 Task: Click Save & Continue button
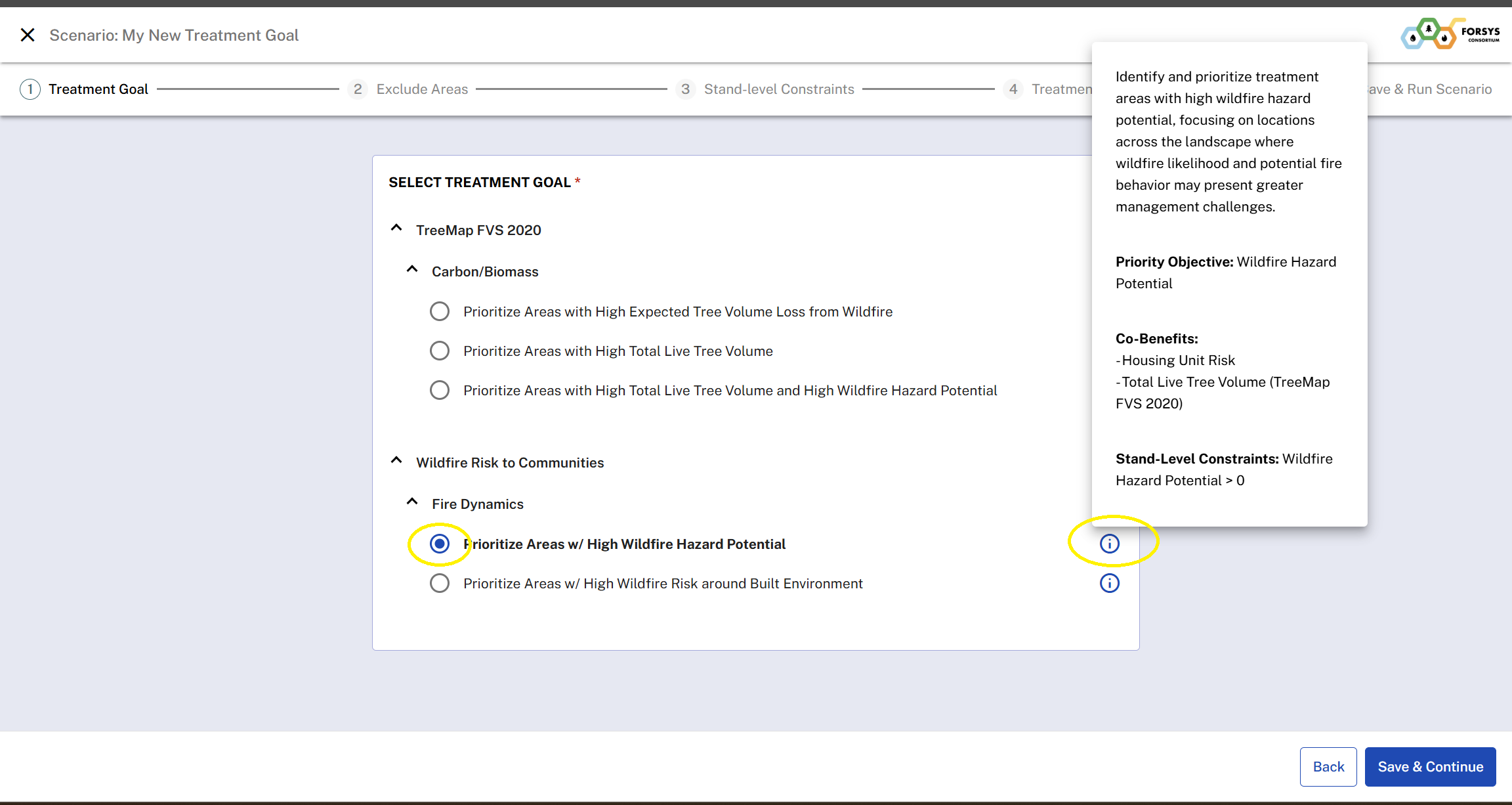[1430, 767]
